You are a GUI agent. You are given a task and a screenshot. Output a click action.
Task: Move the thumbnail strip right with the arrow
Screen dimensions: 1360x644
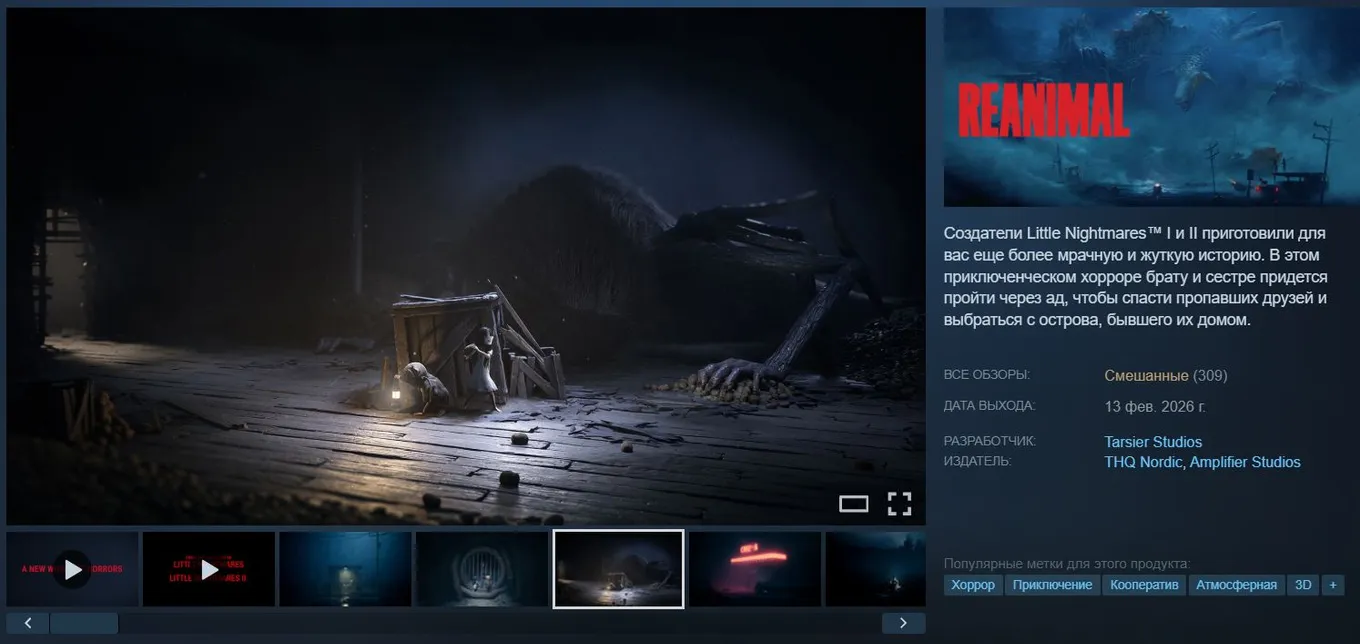tap(904, 623)
